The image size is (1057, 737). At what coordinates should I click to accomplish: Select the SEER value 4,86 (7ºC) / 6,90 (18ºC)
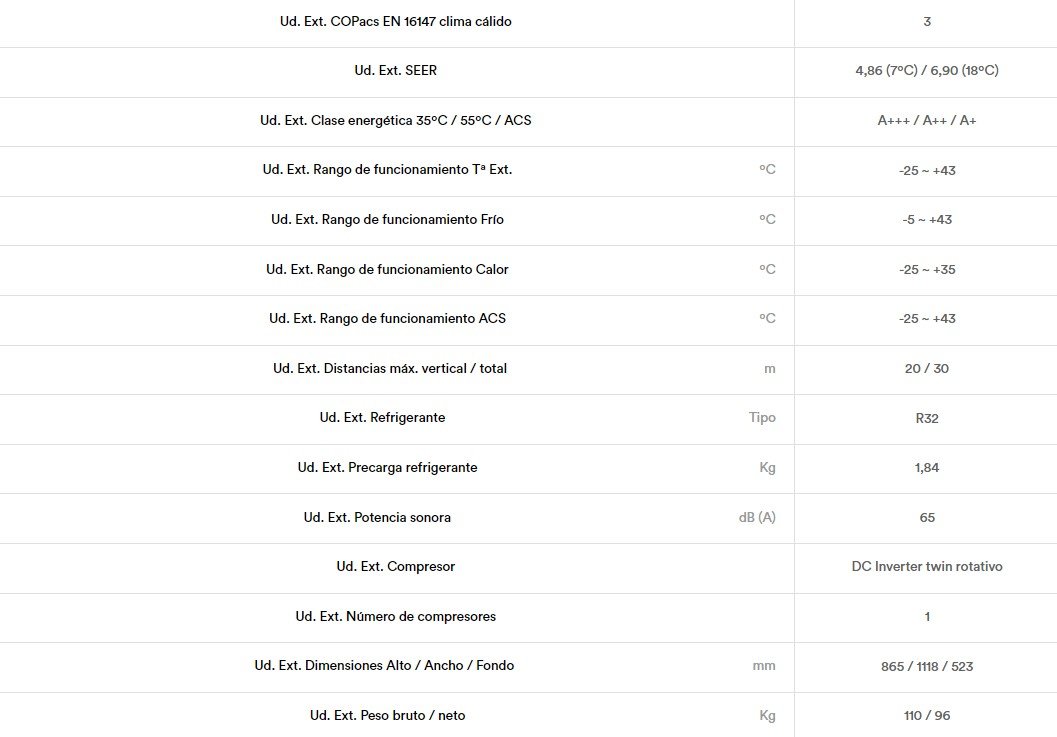(x=927, y=70)
